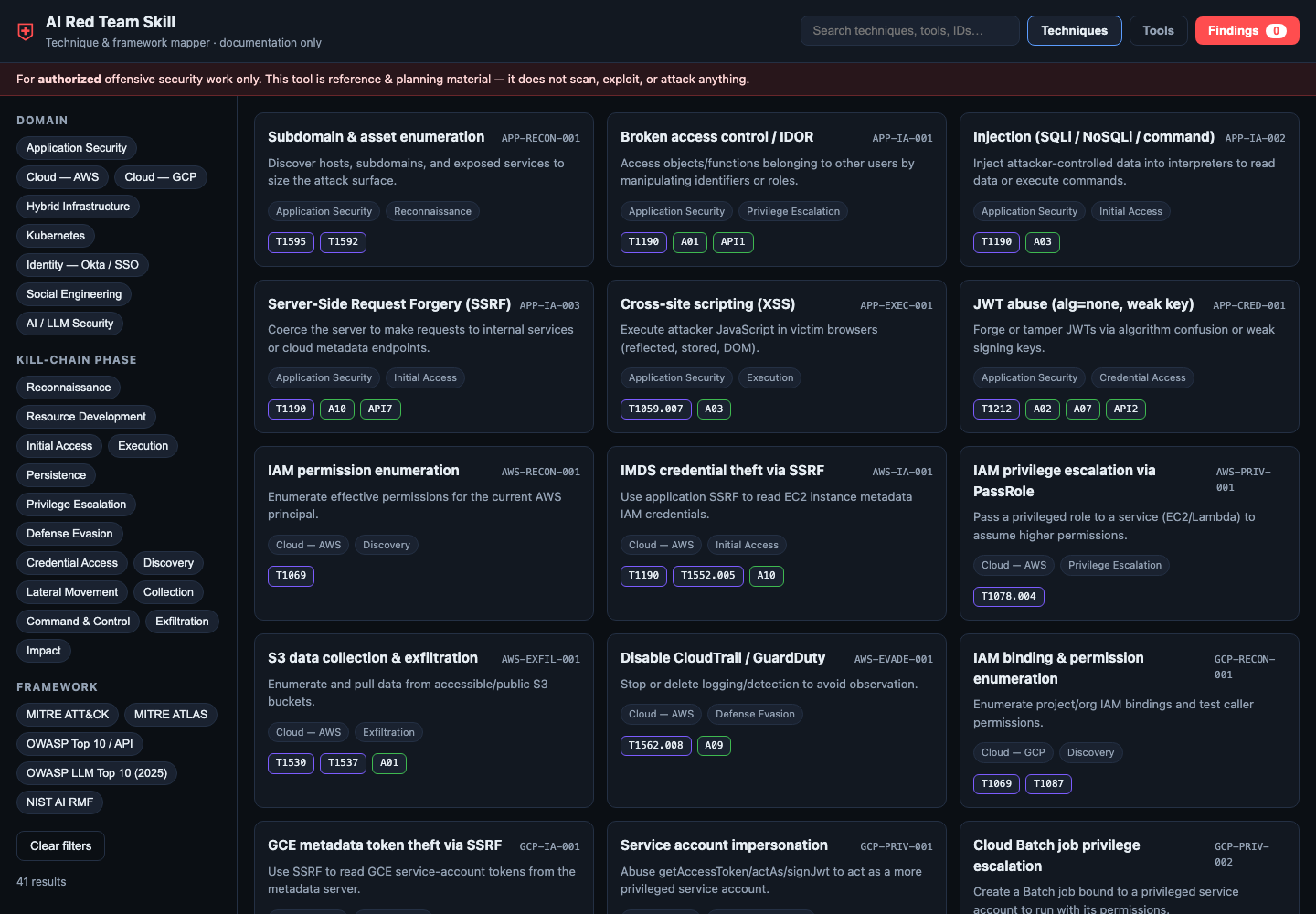The height and width of the screenshot is (914, 1316).
Task: Open Service account impersonation card title
Action: coord(724,845)
